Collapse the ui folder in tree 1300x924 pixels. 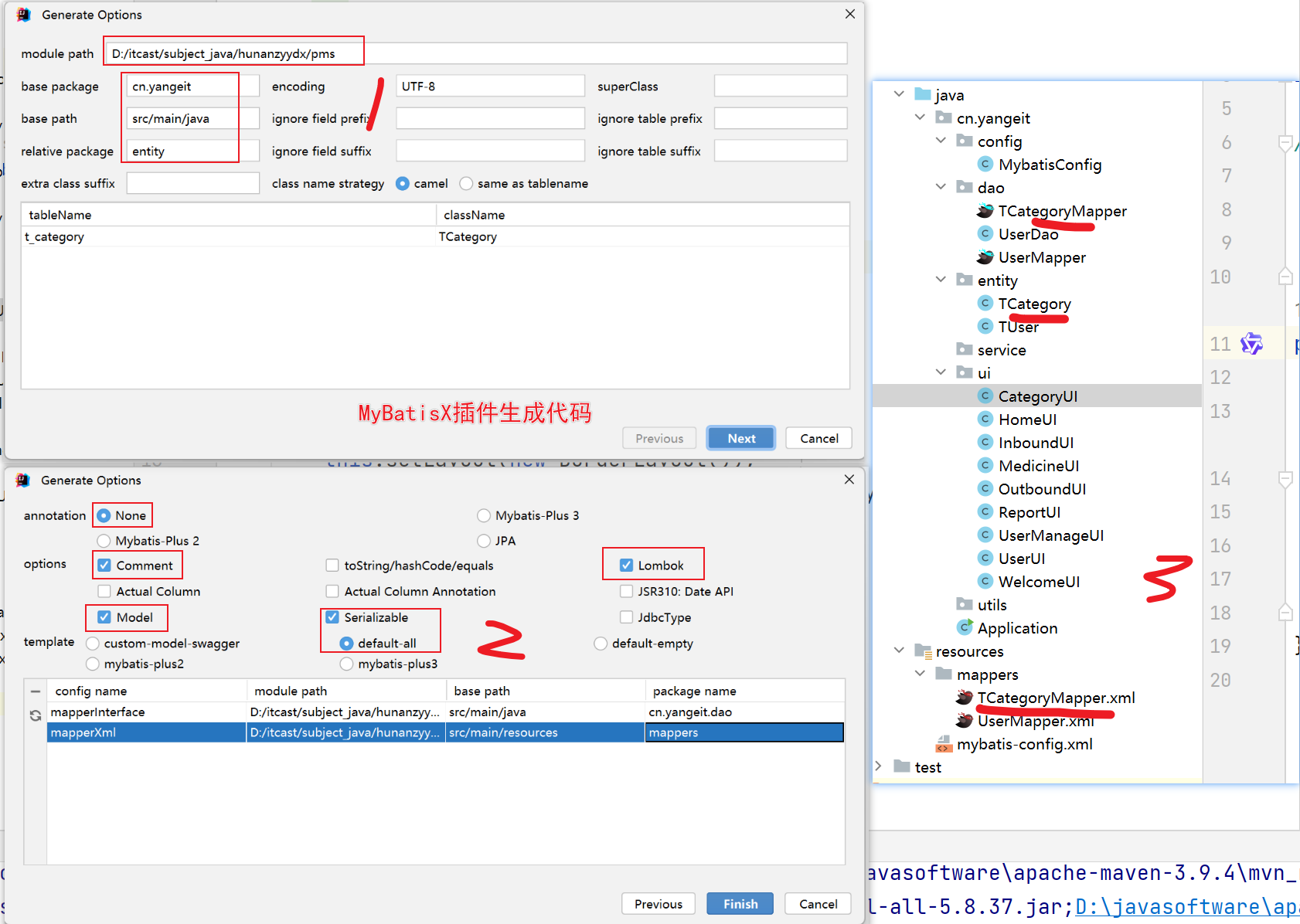(x=941, y=373)
